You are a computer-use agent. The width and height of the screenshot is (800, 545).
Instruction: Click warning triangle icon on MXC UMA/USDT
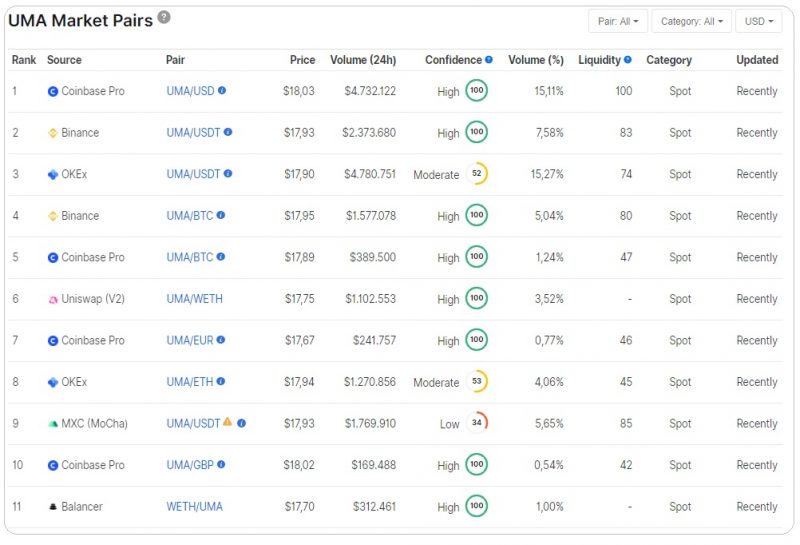point(228,422)
